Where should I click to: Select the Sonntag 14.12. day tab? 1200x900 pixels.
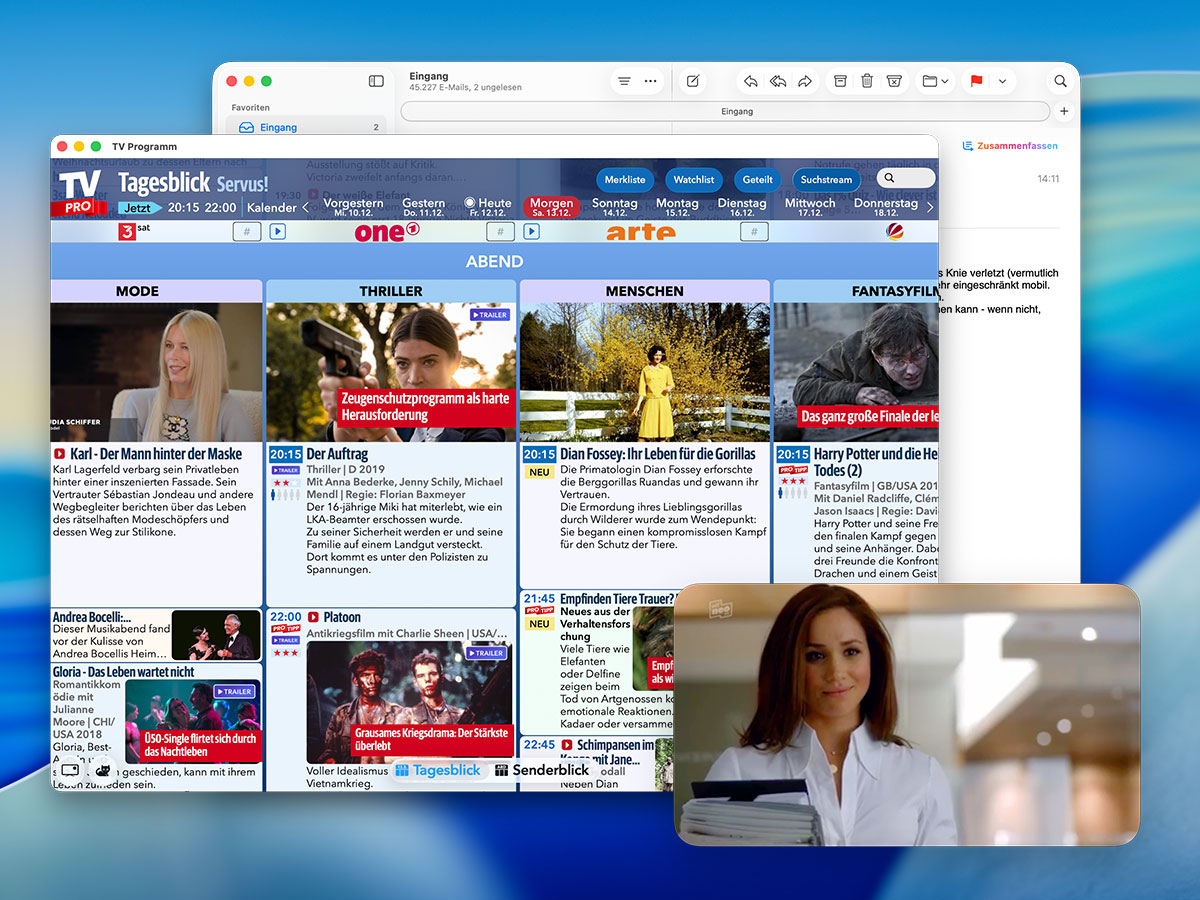pos(614,207)
